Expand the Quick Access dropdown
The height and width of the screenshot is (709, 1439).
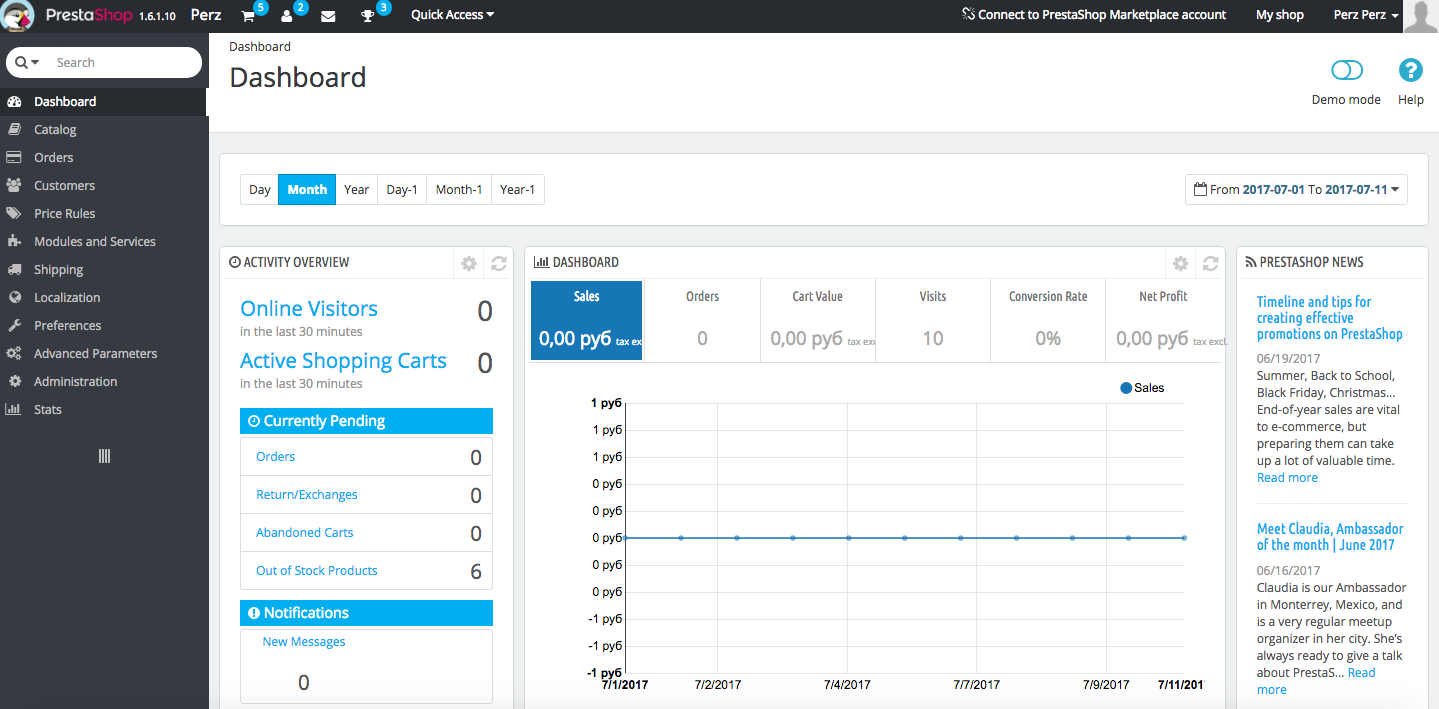point(453,15)
